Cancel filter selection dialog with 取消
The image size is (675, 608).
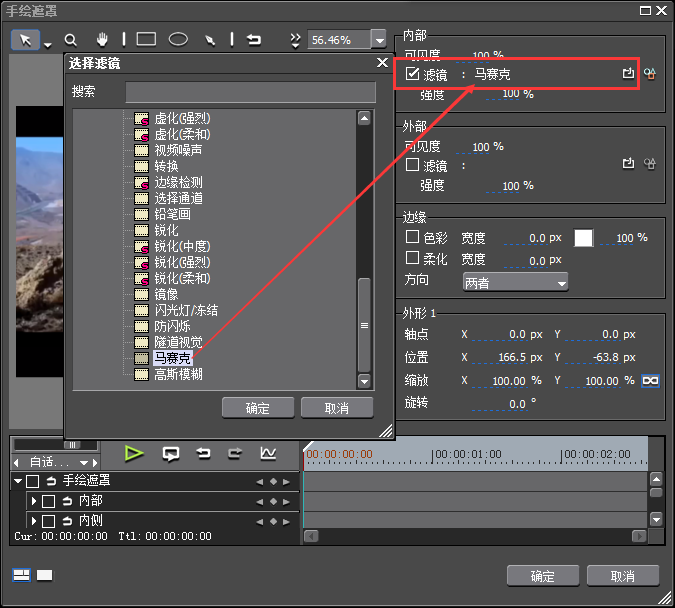pos(337,408)
